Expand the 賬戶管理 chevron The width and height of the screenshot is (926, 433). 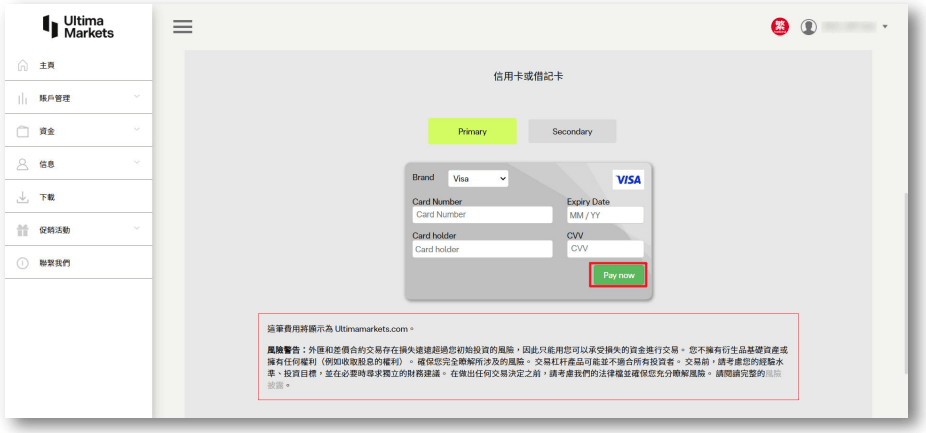(x=137, y=96)
